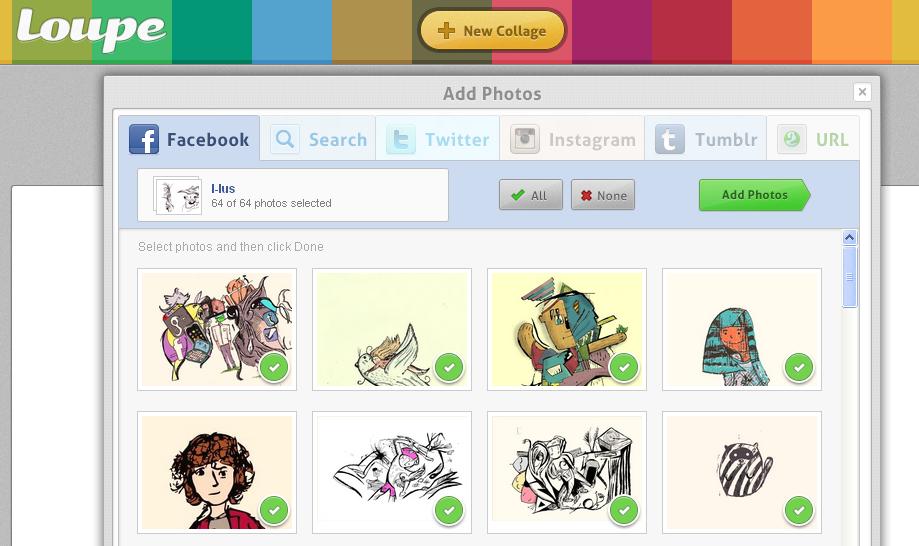Start a New Collage
This screenshot has height=546, width=919.
pyautogui.click(x=492, y=31)
